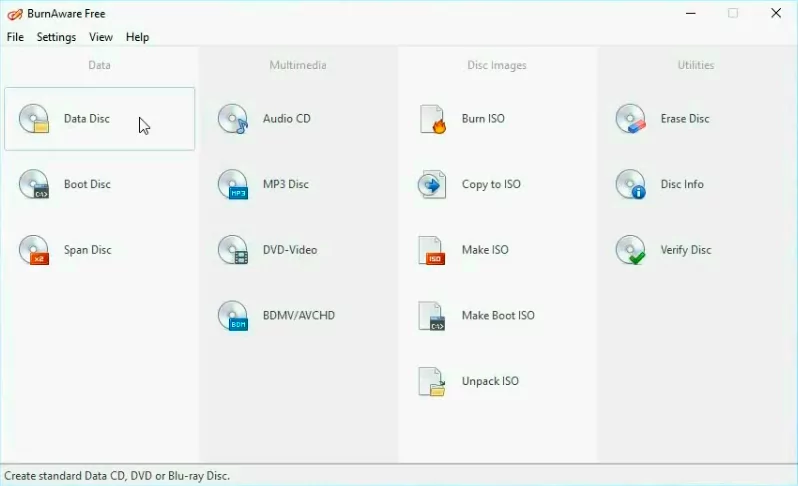Screen dimensions: 798x486
Task: Click the Make Boot ISO icon
Action: (432, 316)
